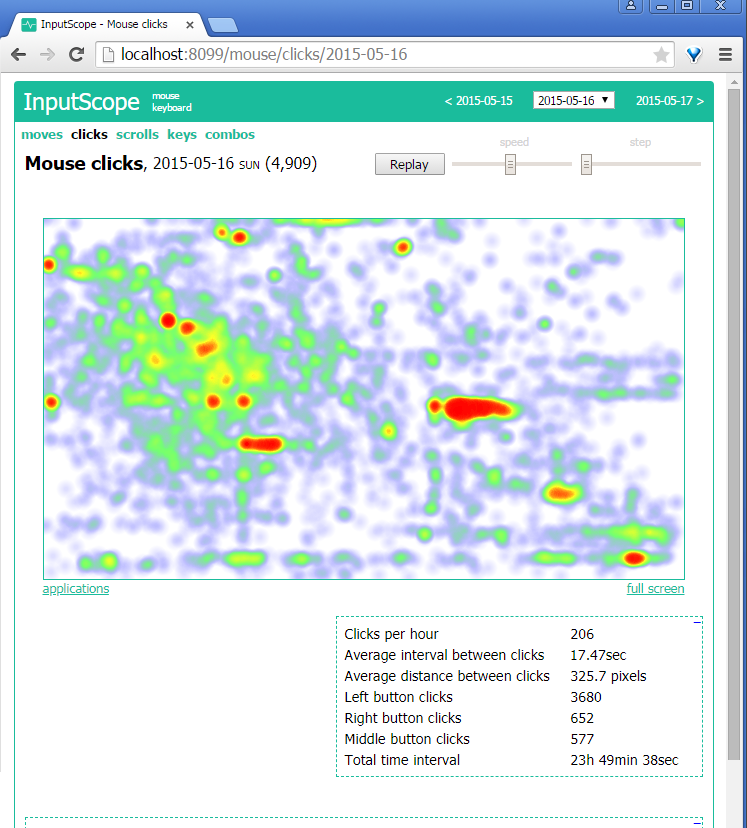Screen dimensions: 747x828
Task: Open the Chrome hamburger menu
Action: click(725, 55)
